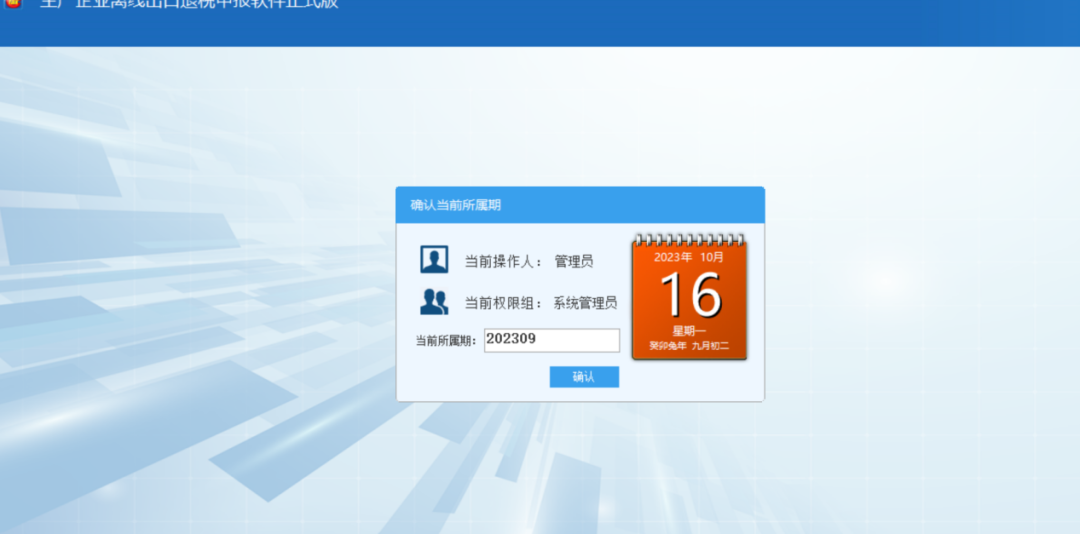Click the 星期一 weekday label on the calendar
The height and width of the screenshot is (534, 1080).
click(x=689, y=331)
